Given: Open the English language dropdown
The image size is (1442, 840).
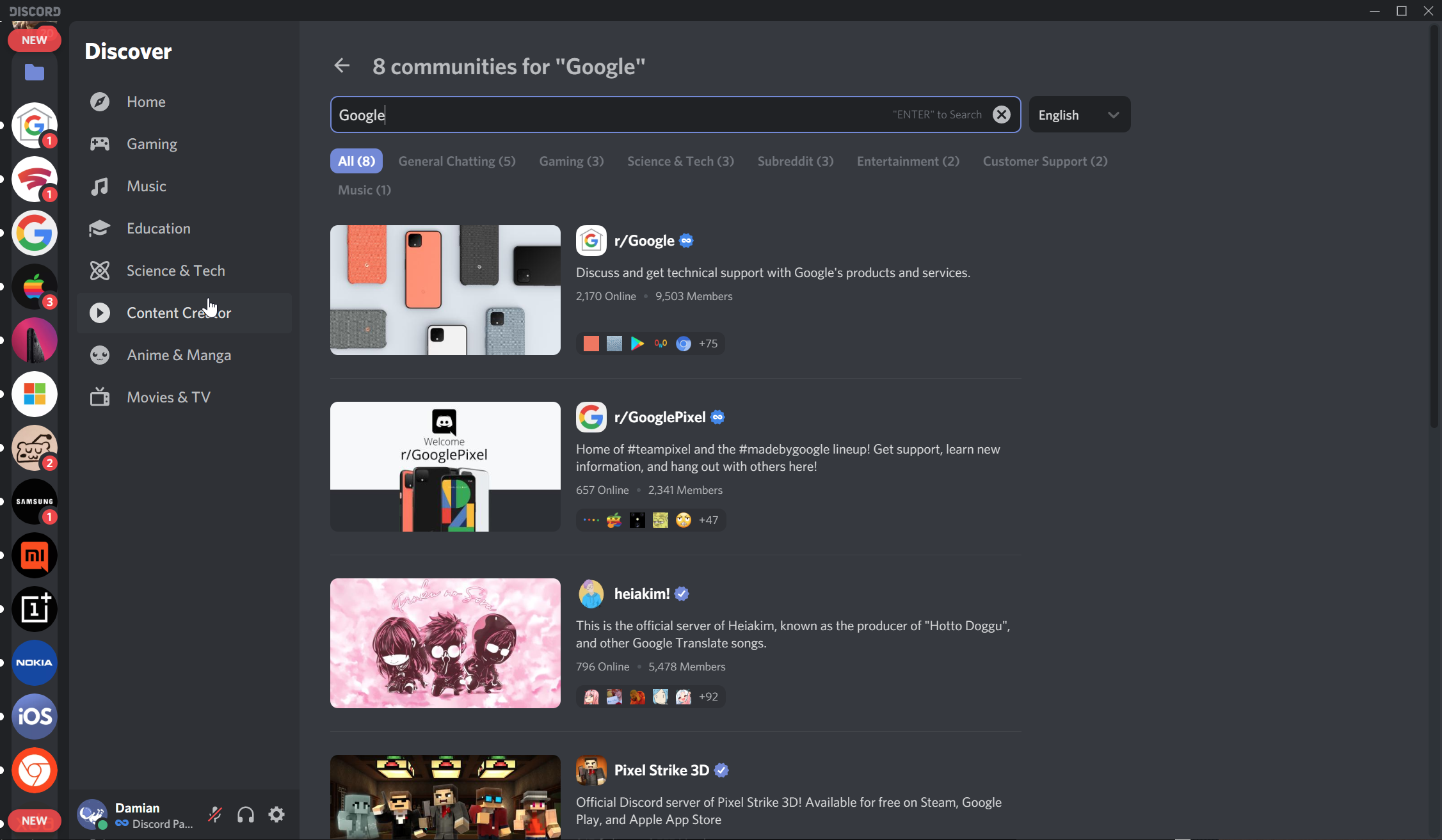Looking at the screenshot, I should point(1078,115).
